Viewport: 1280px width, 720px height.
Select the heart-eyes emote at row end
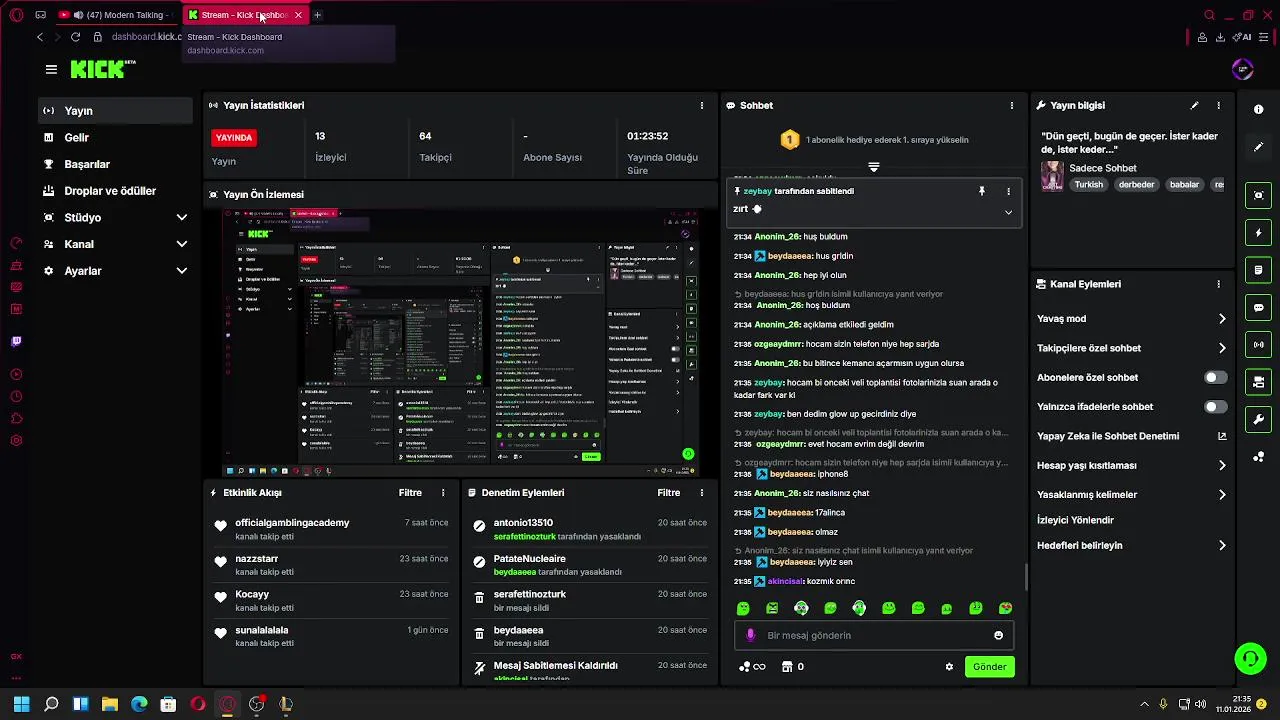click(1005, 608)
